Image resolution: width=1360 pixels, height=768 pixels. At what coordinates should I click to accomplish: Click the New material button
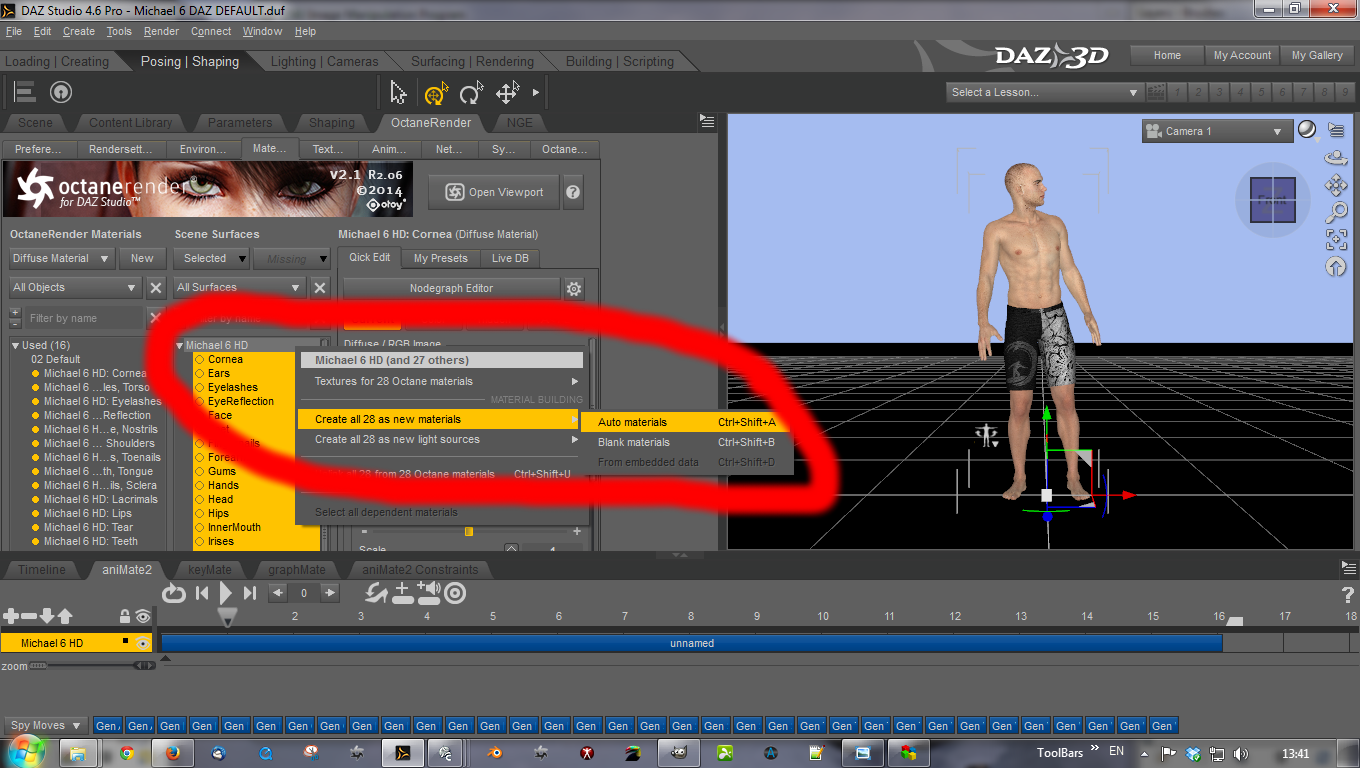pos(142,258)
